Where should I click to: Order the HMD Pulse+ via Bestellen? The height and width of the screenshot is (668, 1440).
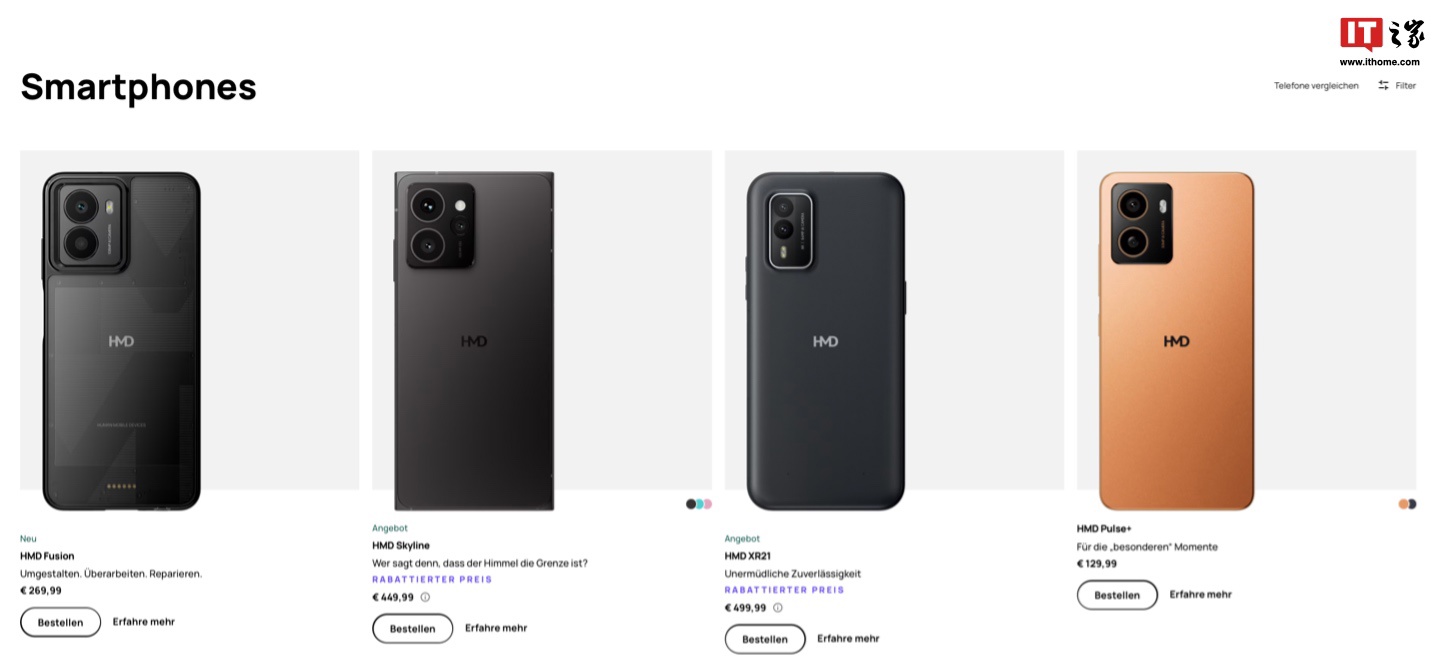(1117, 595)
